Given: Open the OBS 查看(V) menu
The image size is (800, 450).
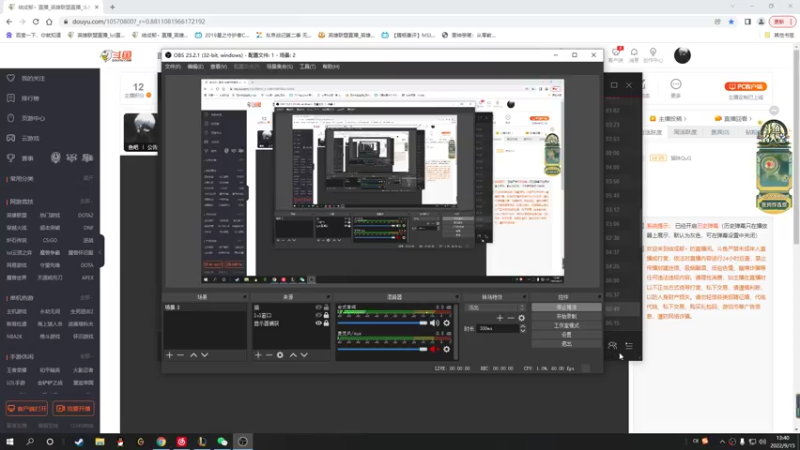Looking at the screenshot, I should click(218, 67).
